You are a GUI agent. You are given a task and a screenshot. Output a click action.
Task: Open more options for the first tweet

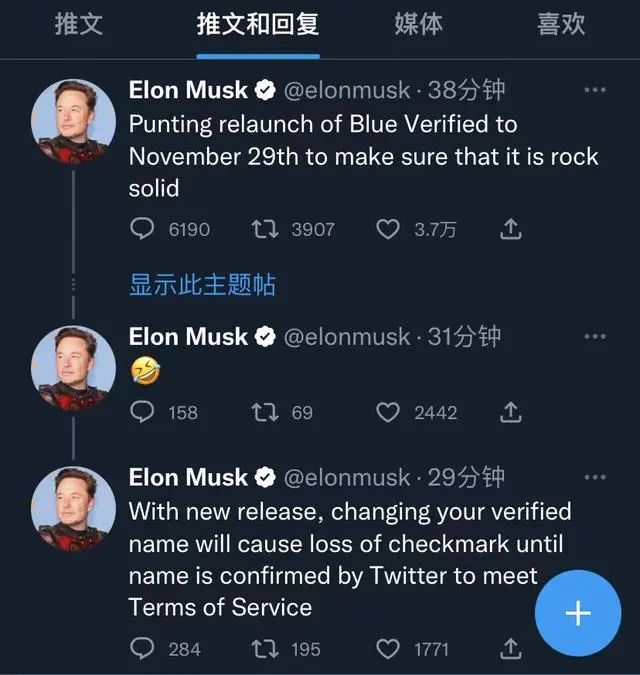coord(595,90)
